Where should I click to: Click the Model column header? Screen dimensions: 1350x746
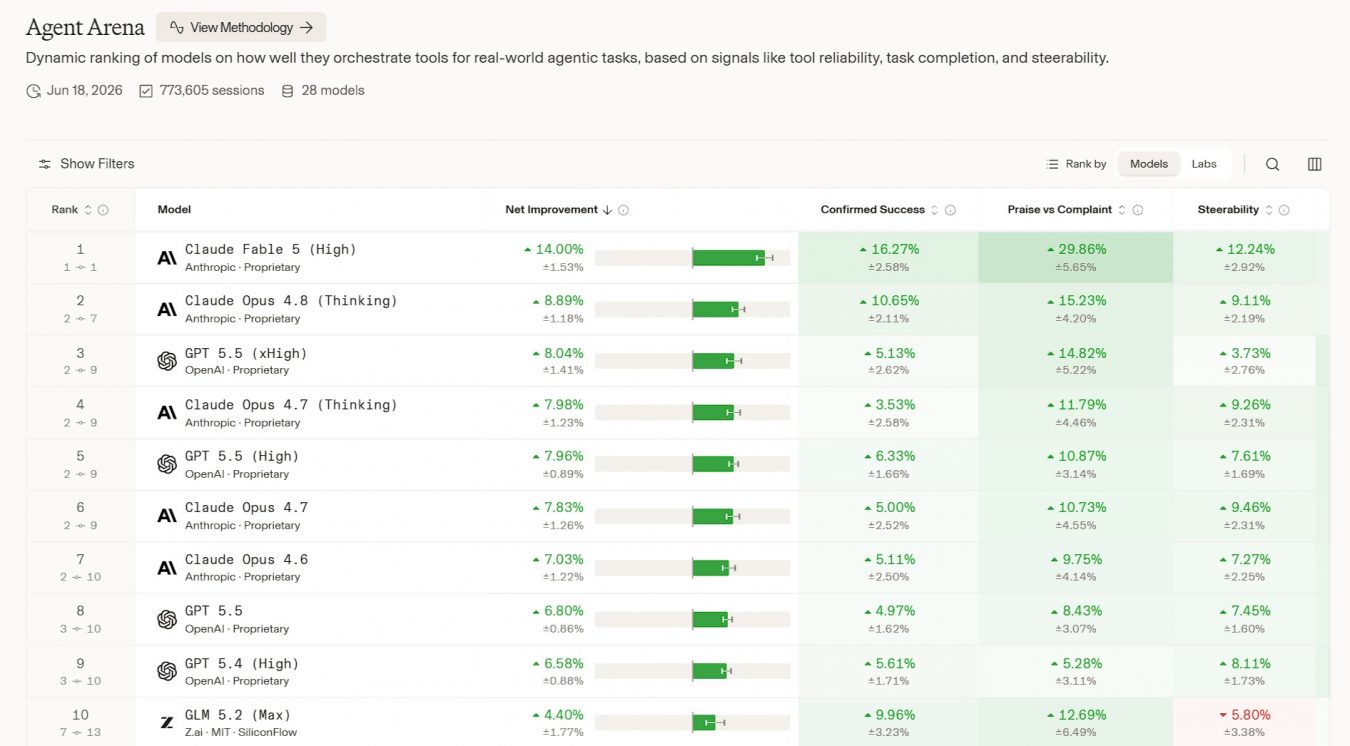pyautogui.click(x=174, y=210)
